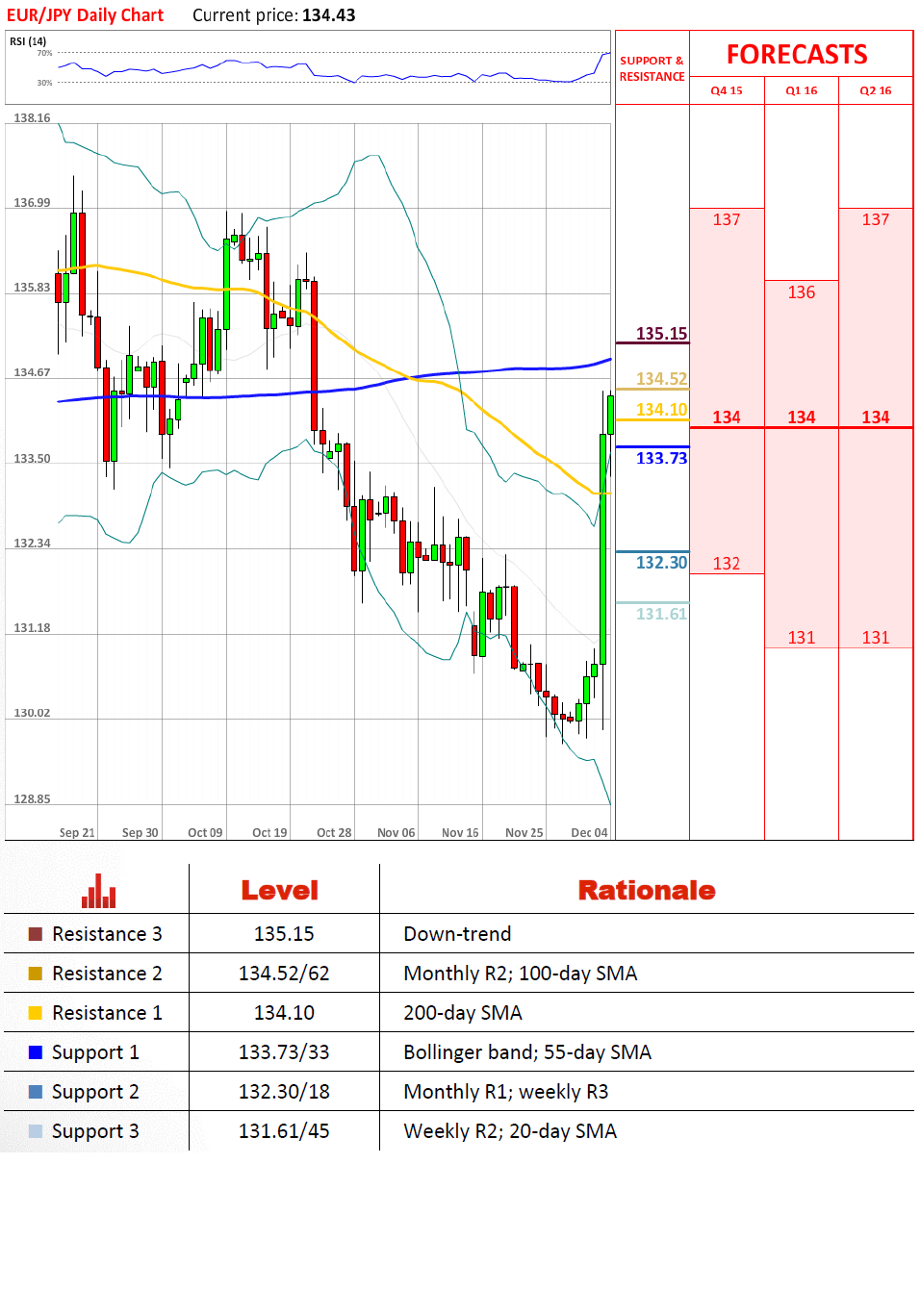Click the 138.16 price axis label

[32, 118]
